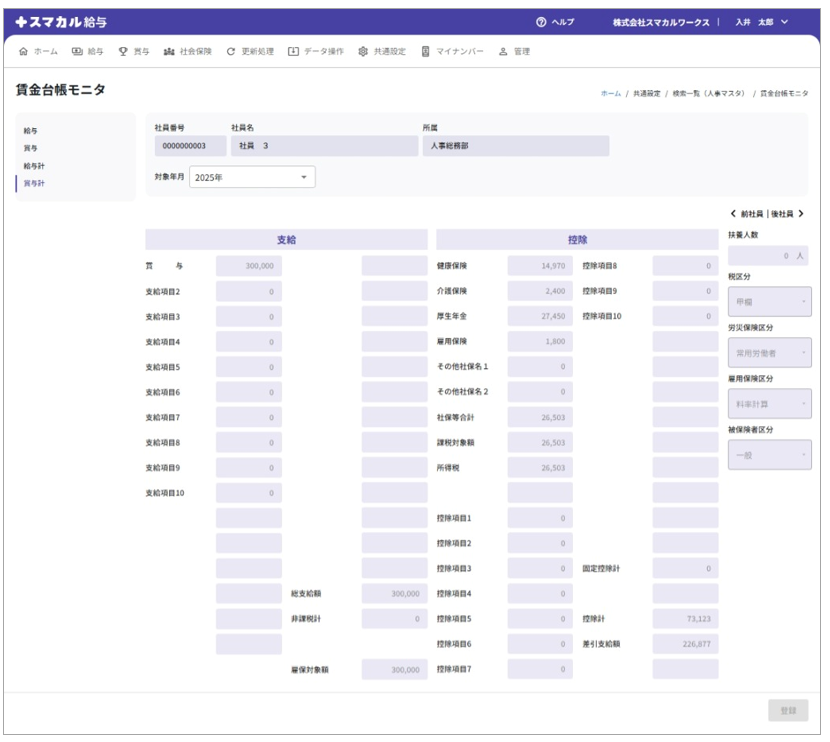Click the 賞与 bonus trophy icon
830x742 pixels.
coord(123,51)
